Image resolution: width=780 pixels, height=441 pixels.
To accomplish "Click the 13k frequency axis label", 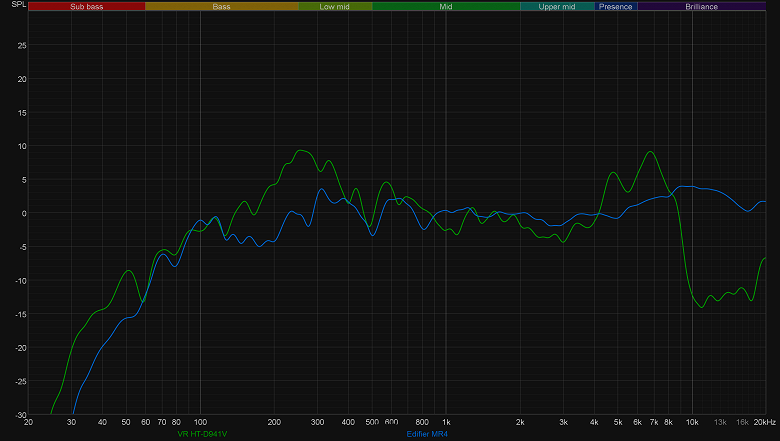I will pos(720,422).
